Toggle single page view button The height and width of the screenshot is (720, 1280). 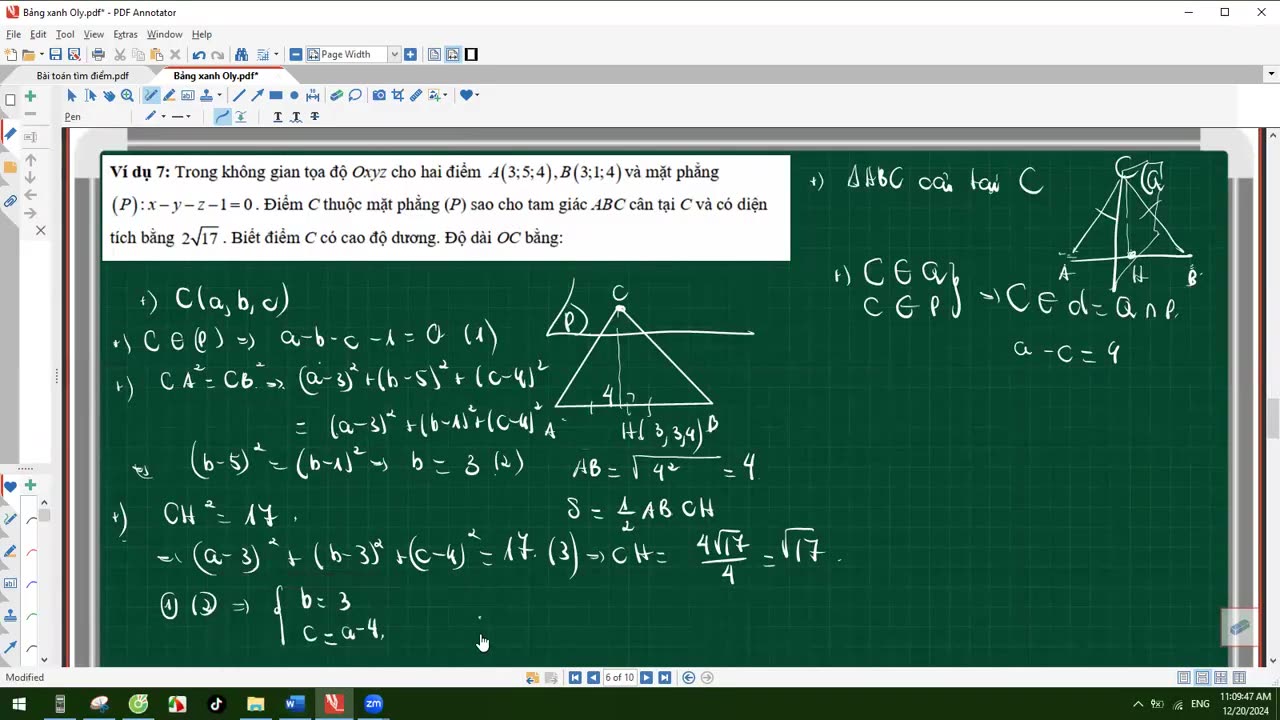(434, 54)
